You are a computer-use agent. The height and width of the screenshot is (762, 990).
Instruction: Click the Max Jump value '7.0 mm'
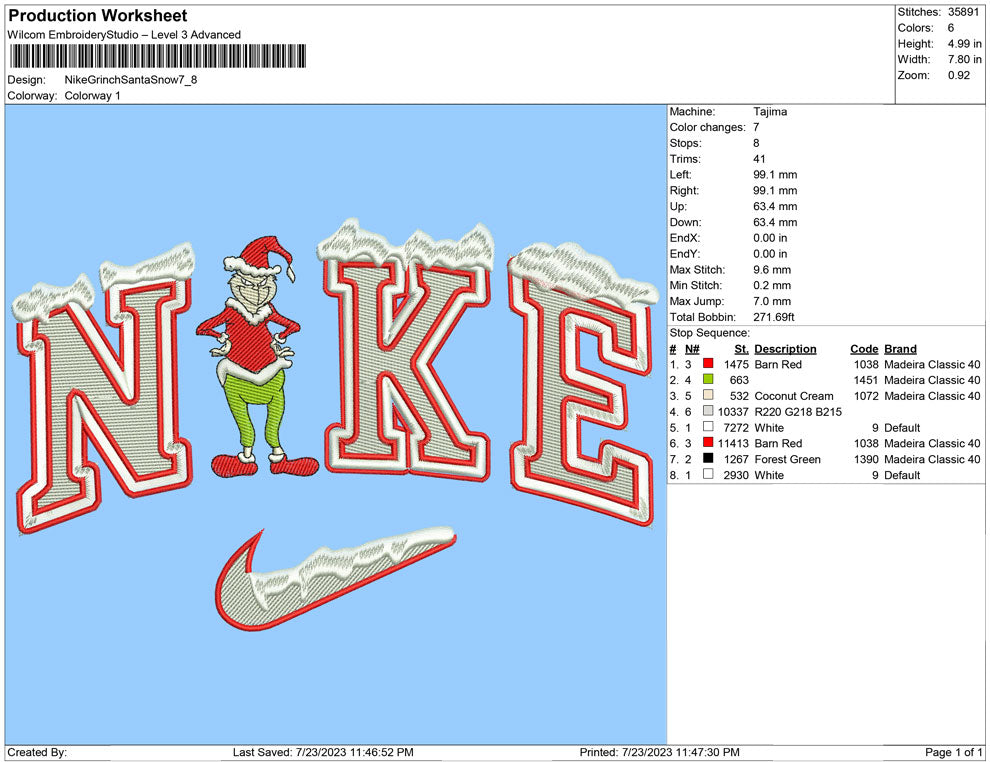(x=772, y=301)
